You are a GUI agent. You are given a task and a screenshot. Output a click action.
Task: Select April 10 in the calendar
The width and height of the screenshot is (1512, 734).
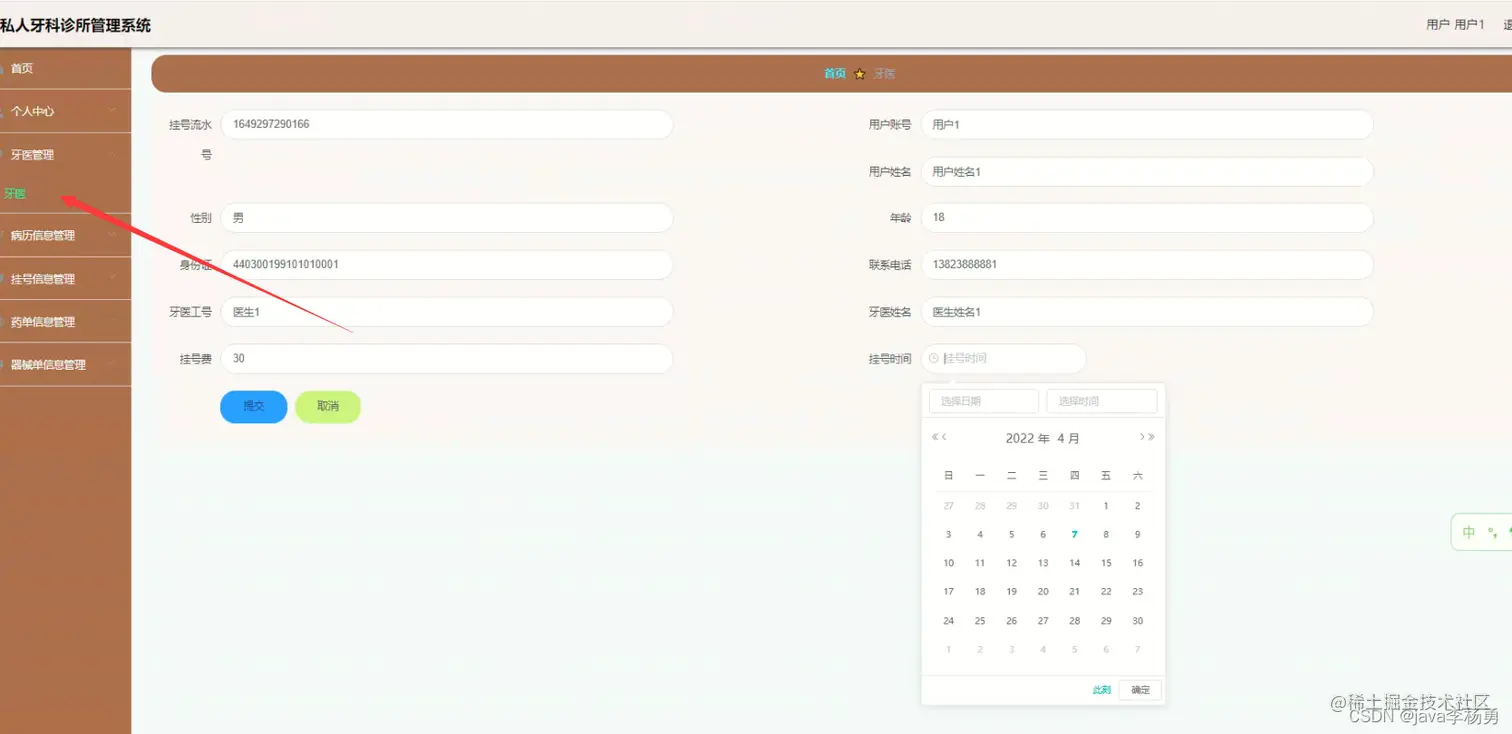tap(949, 563)
